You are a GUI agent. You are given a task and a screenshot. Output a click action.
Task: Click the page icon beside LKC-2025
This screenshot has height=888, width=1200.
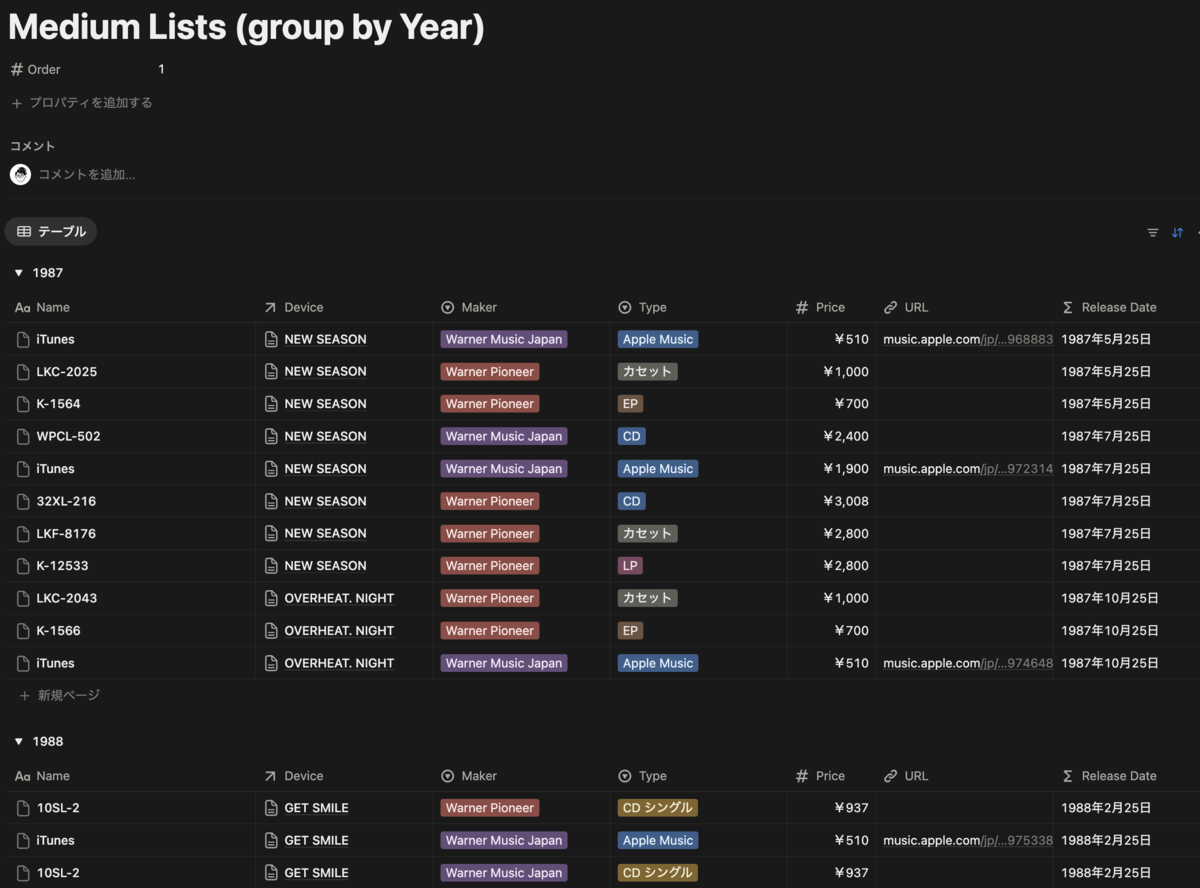pos(23,372)
